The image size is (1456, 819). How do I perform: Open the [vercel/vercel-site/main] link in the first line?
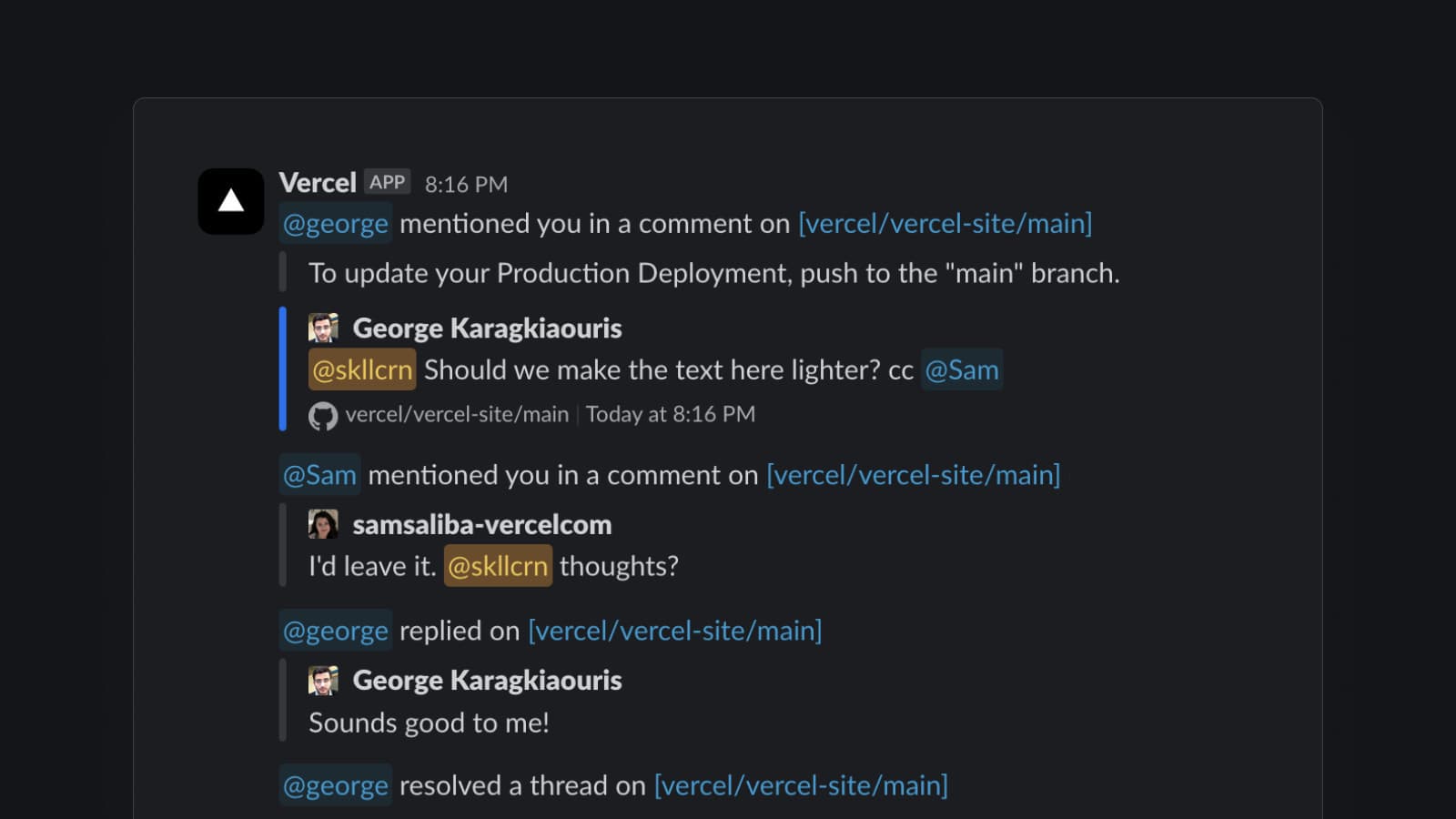(945, 224)
